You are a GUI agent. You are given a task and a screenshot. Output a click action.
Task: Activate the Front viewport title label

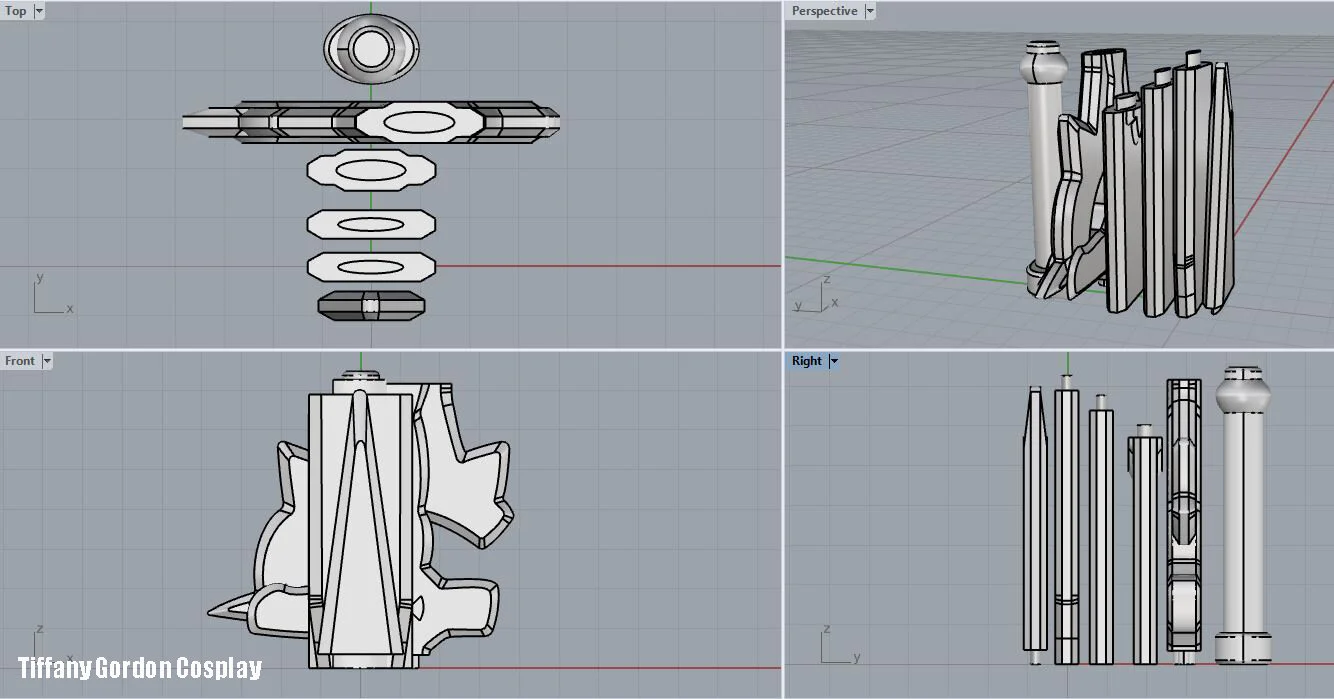(20, 361)
